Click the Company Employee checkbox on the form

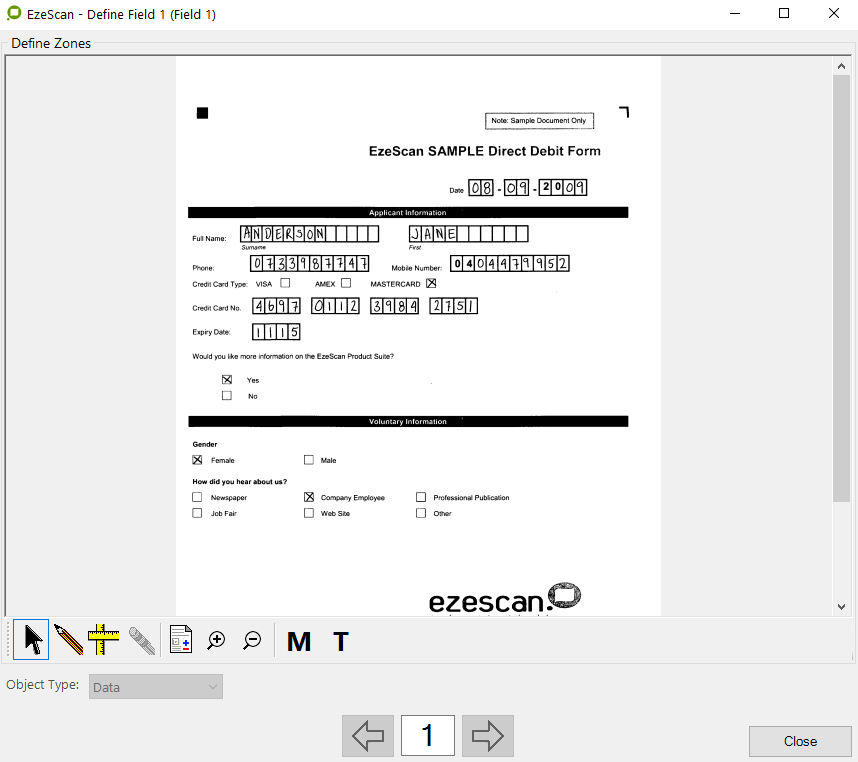[309, 497]
